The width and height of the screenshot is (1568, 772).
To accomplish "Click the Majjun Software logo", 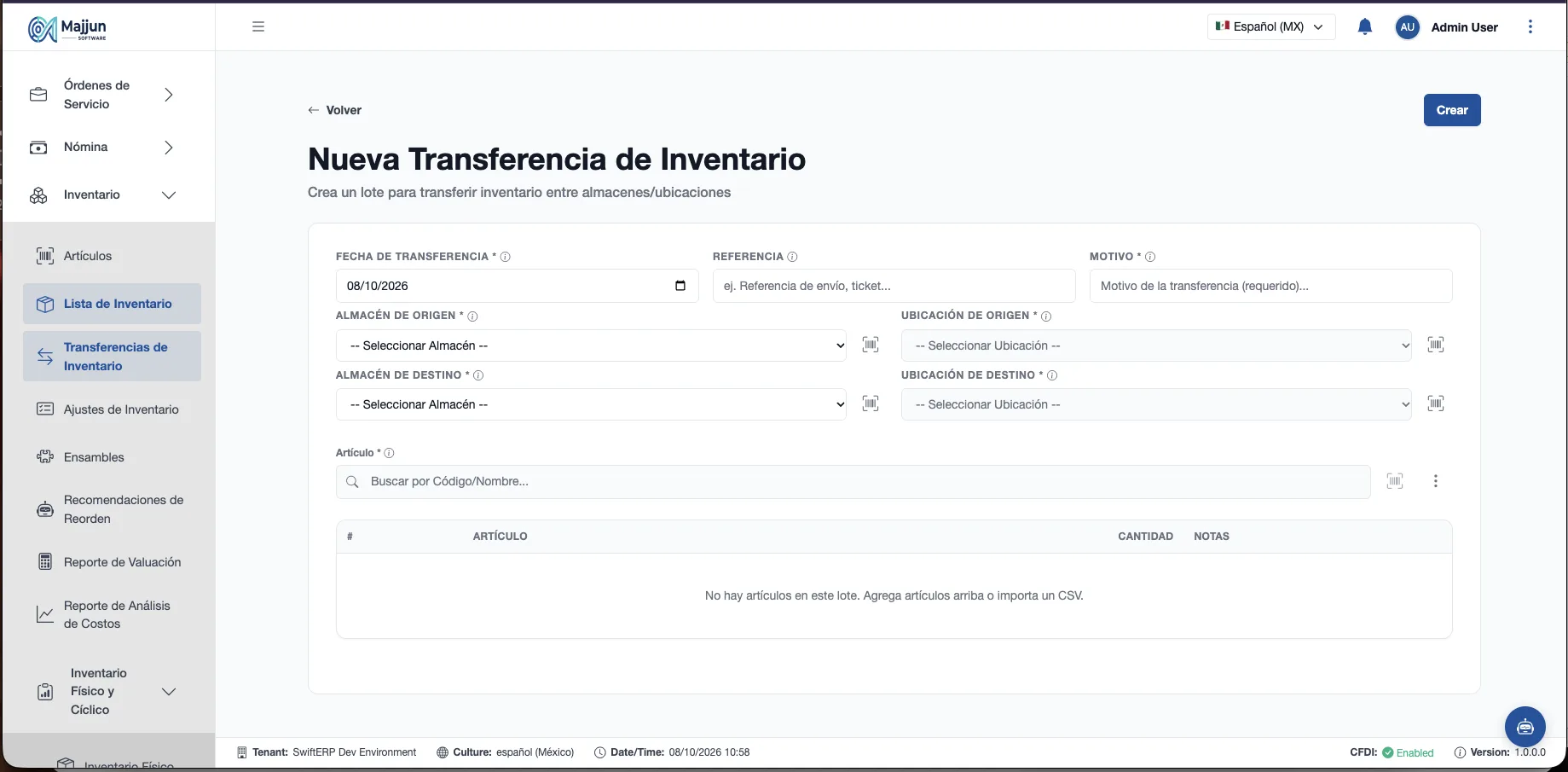I will tap(67, 29).
